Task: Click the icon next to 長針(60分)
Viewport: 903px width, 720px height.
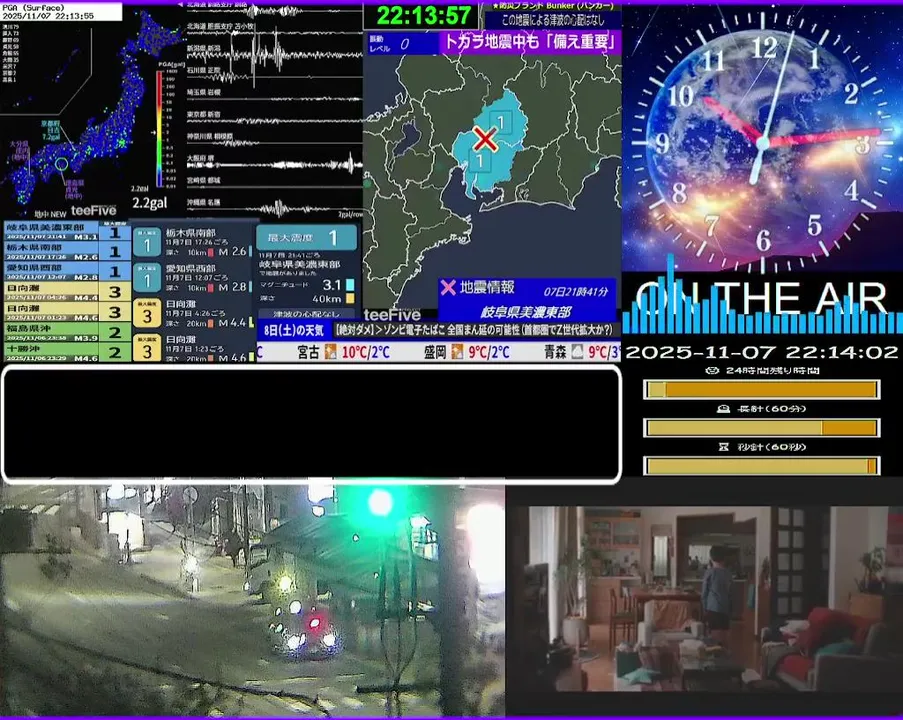Action: tap(723, 409)
